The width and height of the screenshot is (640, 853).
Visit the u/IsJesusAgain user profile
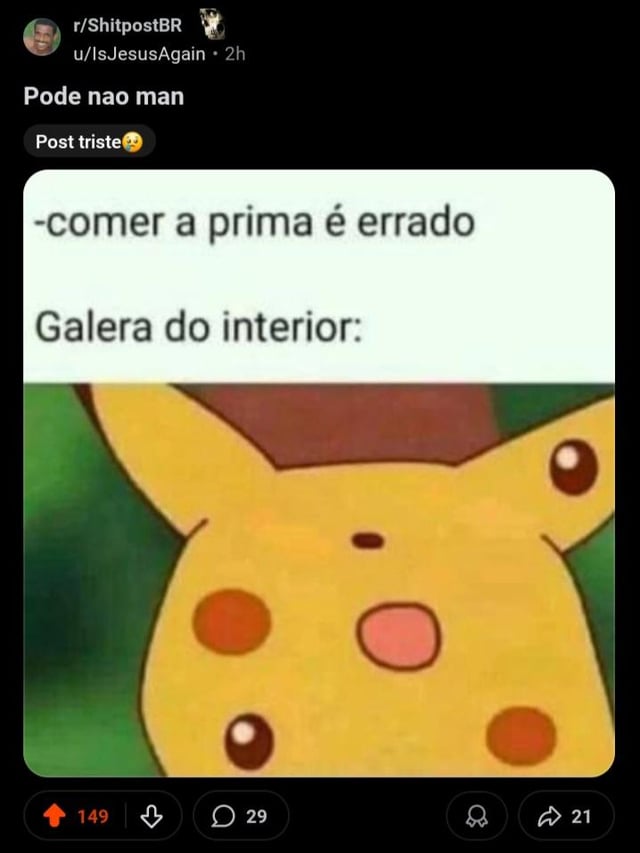[x=140, y=54]
